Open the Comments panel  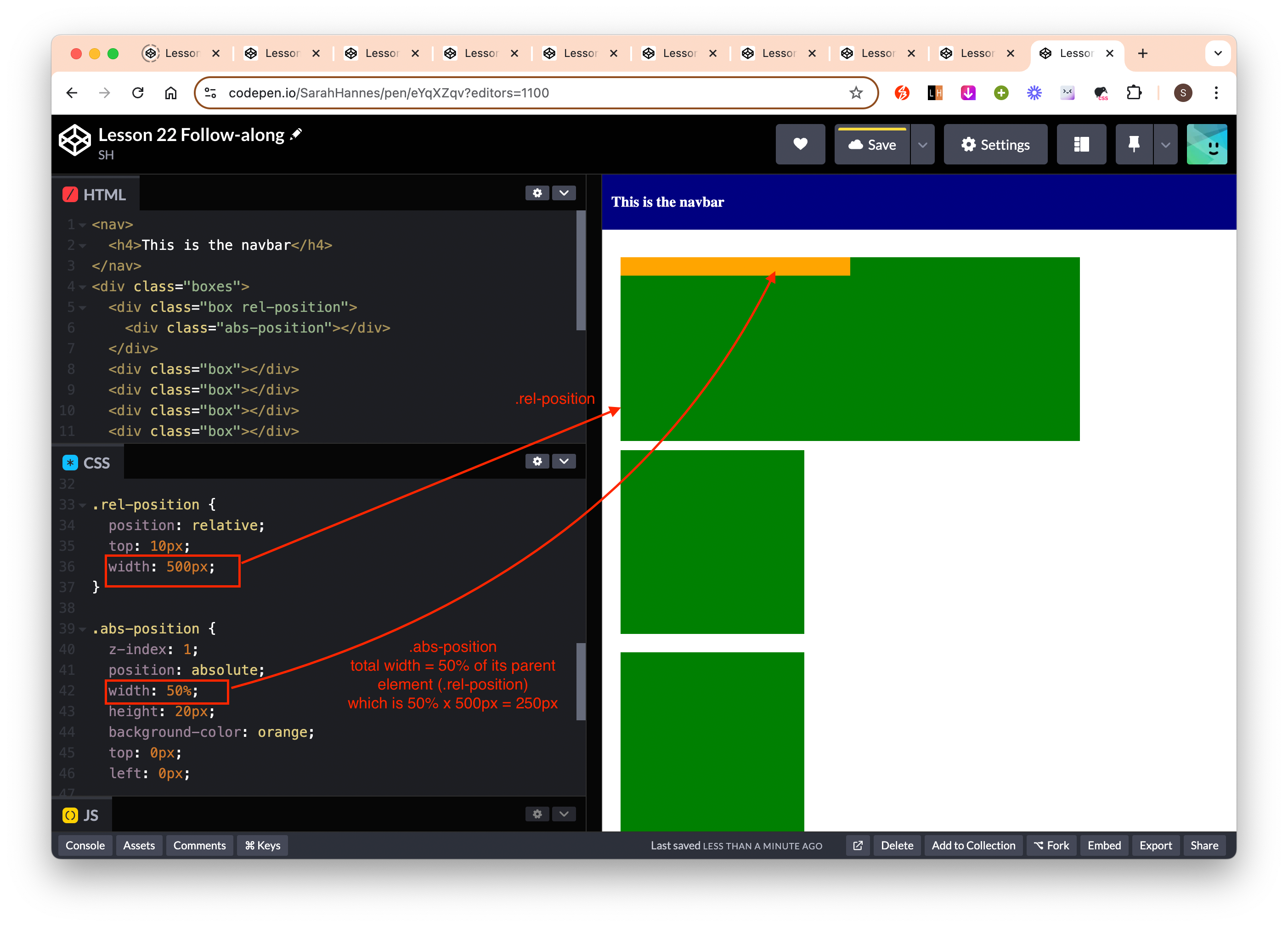(x=199, y=845)
